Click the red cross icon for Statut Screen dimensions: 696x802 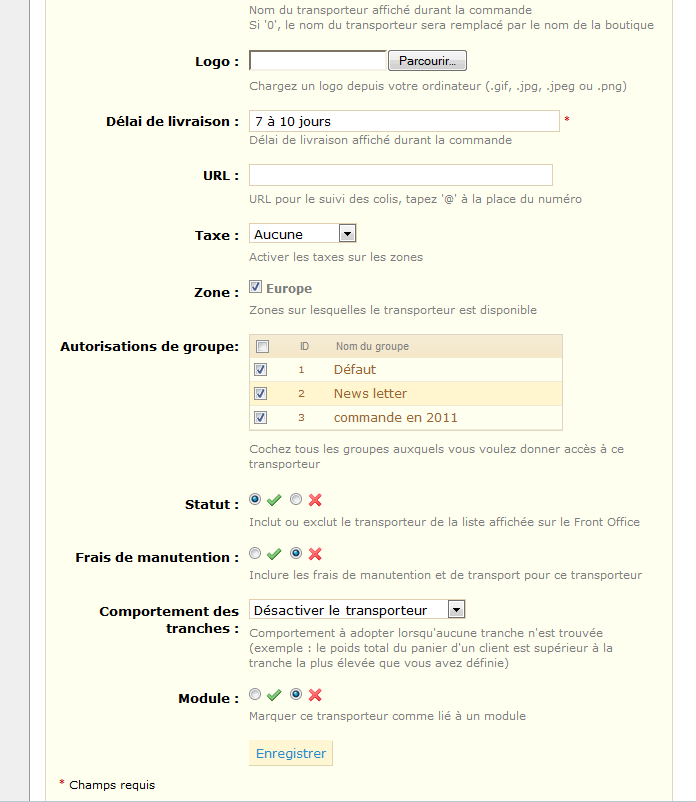(x=315, y=500)
